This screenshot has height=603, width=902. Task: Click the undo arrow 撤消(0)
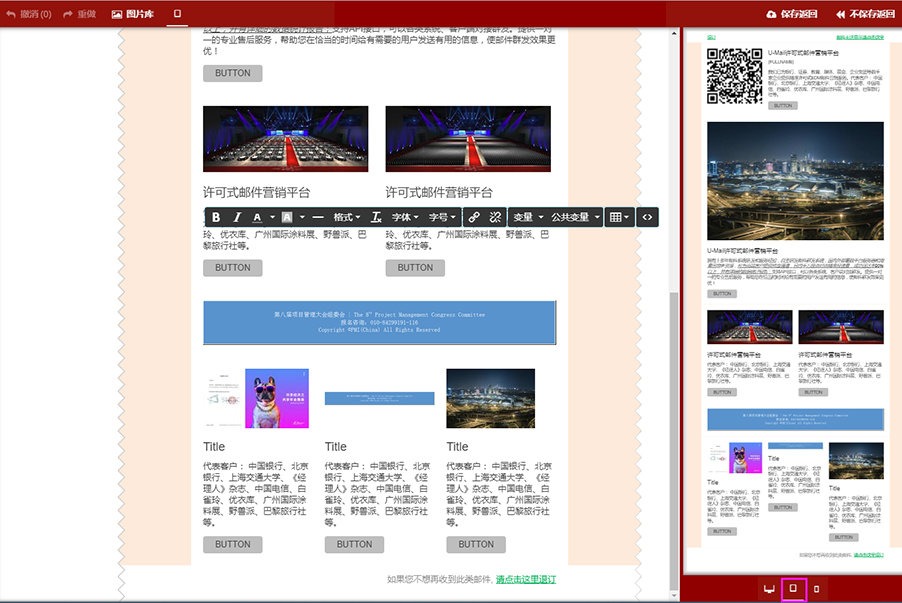[29, 14]
